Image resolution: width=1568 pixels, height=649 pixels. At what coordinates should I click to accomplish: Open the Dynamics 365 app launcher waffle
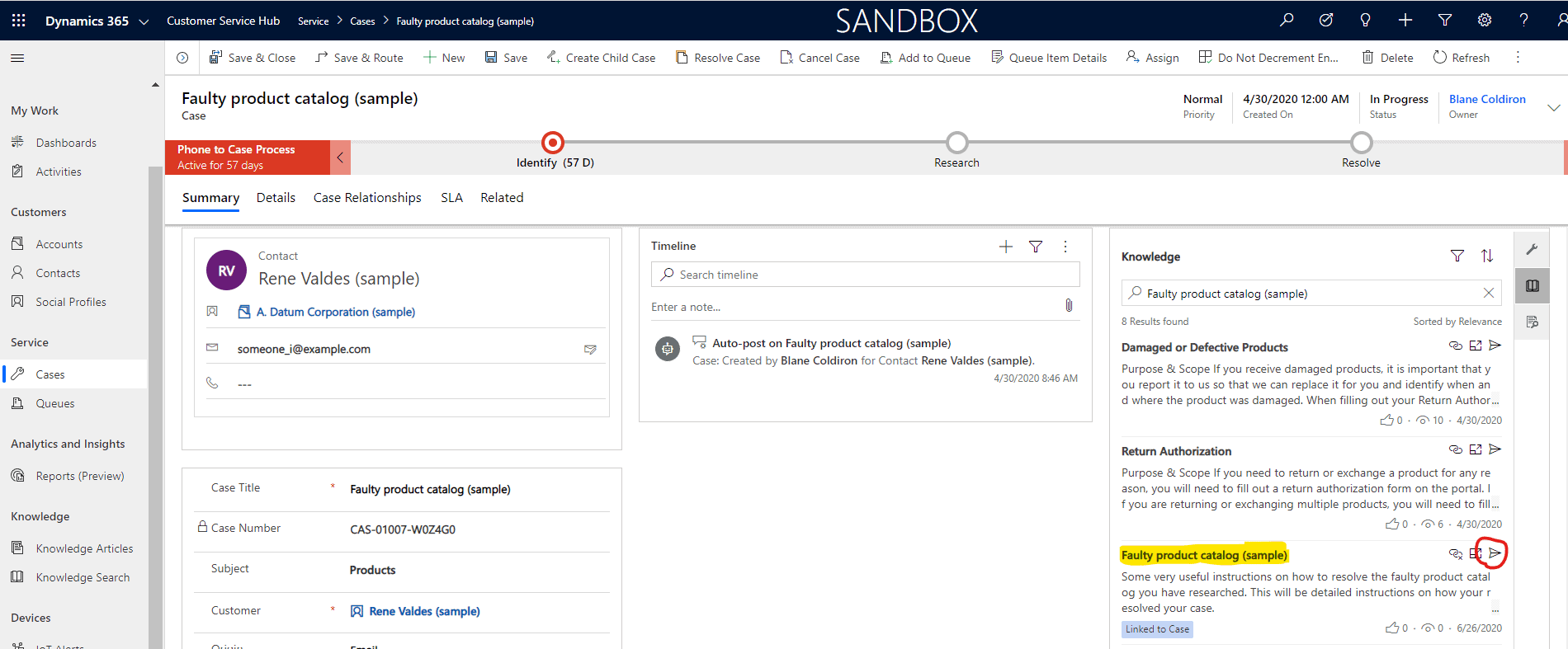(x=18, y=21)
